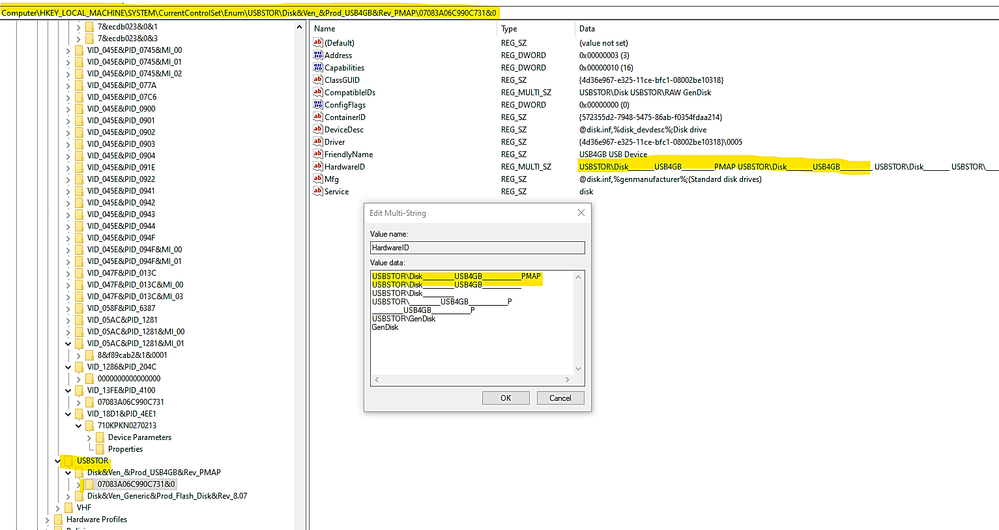
Task: Click the string icon next to DeviceDesc
Action: pos(318,130)
